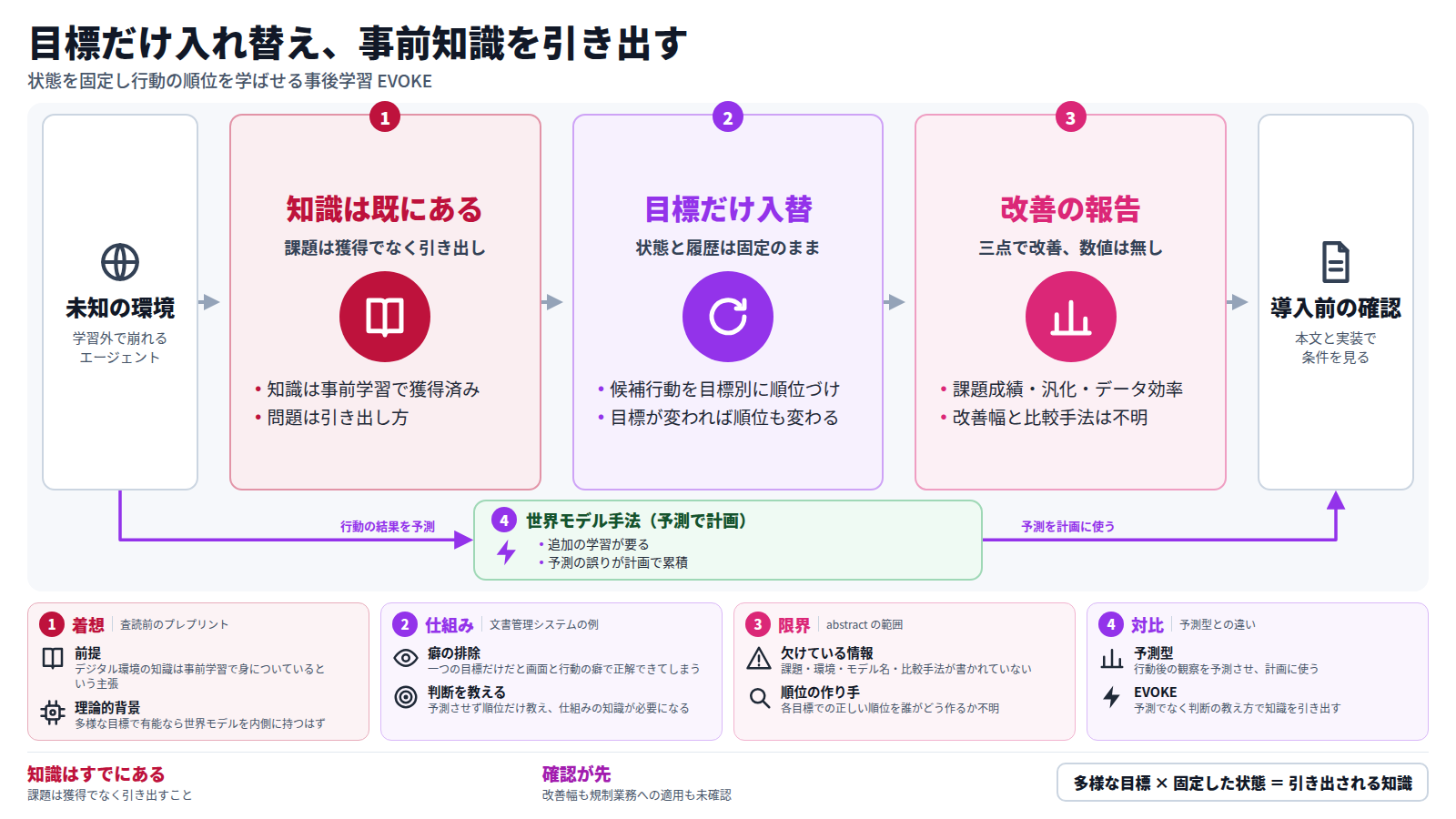Viewport: 1456px width, 819px height.
Task: Click the bullet 予測の誤りが計画で累積
Action: click(x=618, y=562)
